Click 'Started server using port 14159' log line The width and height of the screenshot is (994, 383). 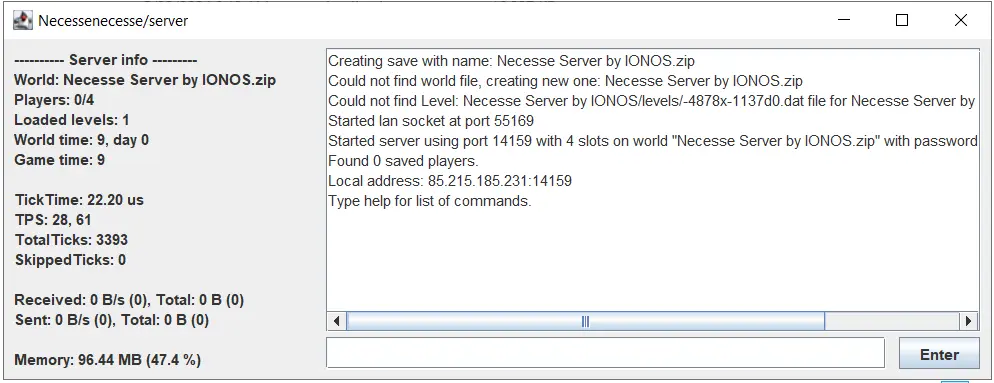click(x=652, y=141)
